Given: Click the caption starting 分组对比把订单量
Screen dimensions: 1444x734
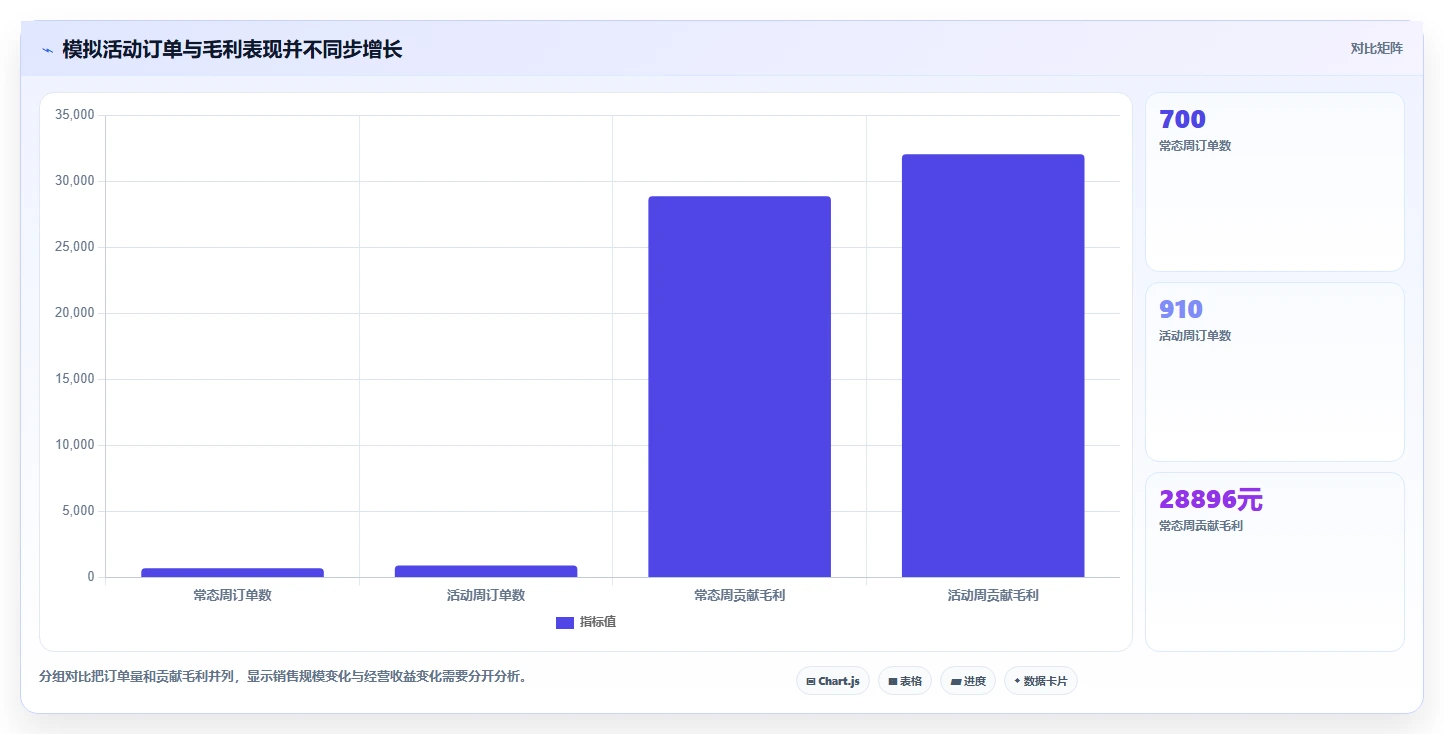Looking at the screenshot, I should 283,677.
